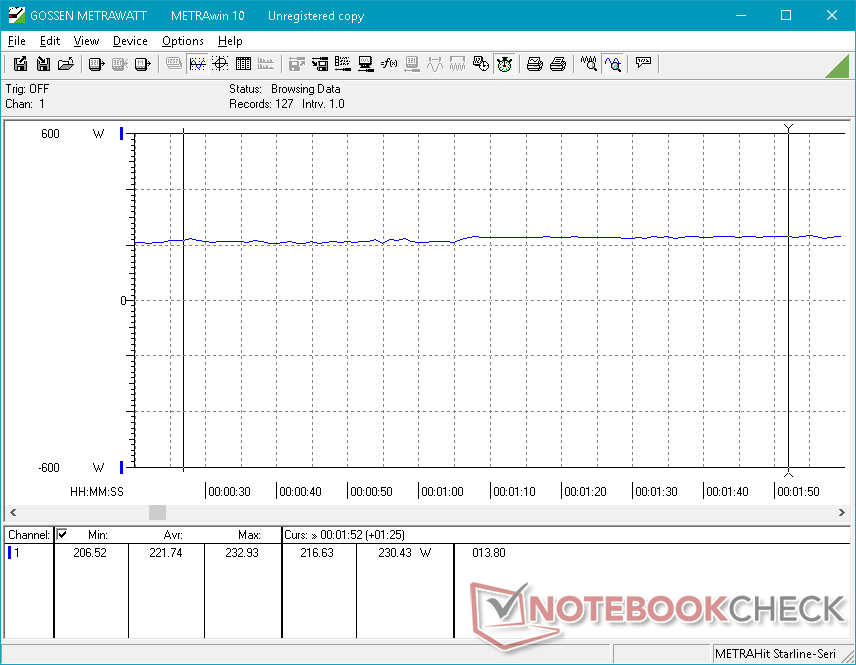Click the greyed meter stop transfer icon
The width and height of the screenshot is (856, 665).
[x=120, y=64]
